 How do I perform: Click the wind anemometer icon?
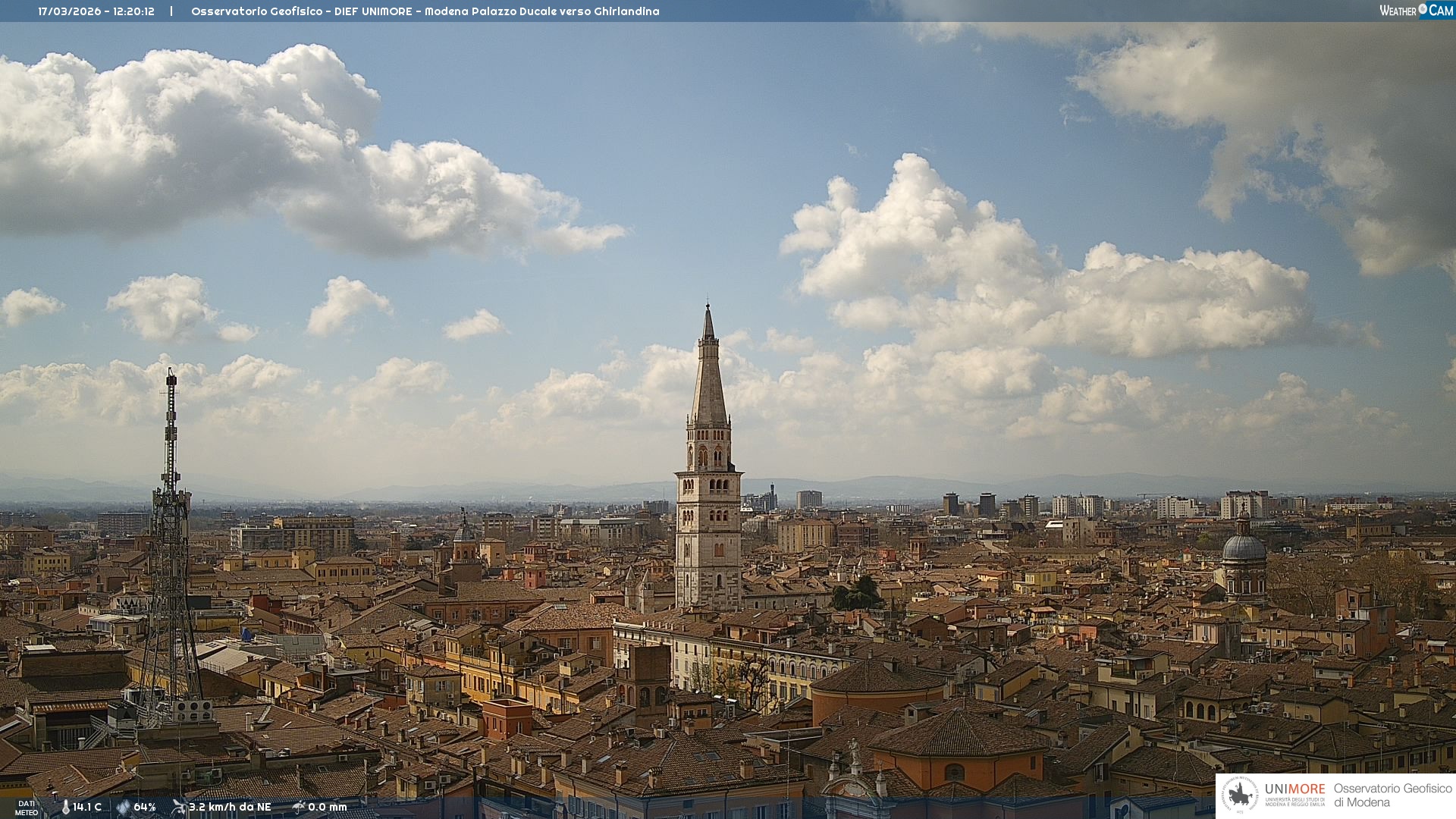coord(179,807)
